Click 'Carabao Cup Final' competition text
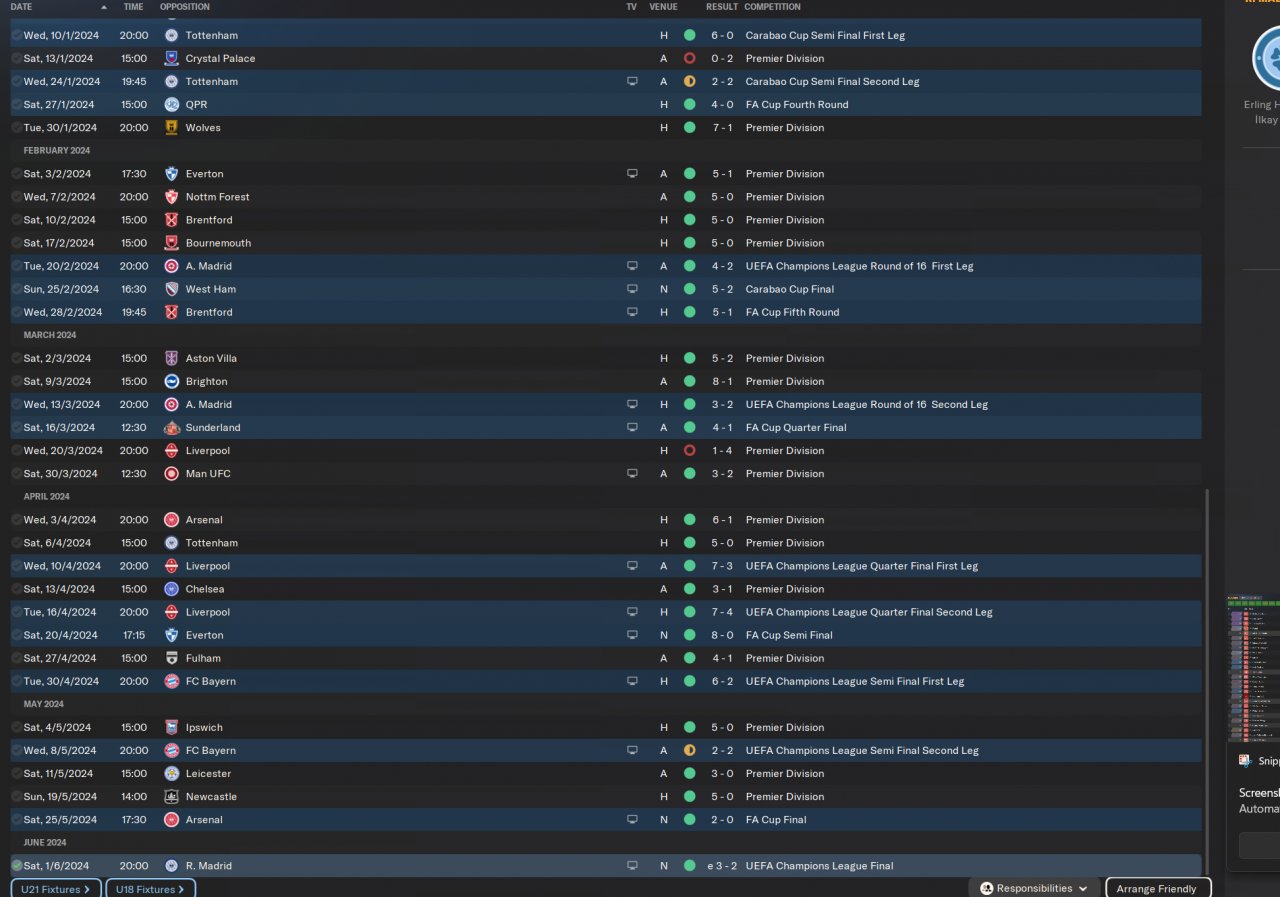The image size is (1280, 897). click(790, 289)
